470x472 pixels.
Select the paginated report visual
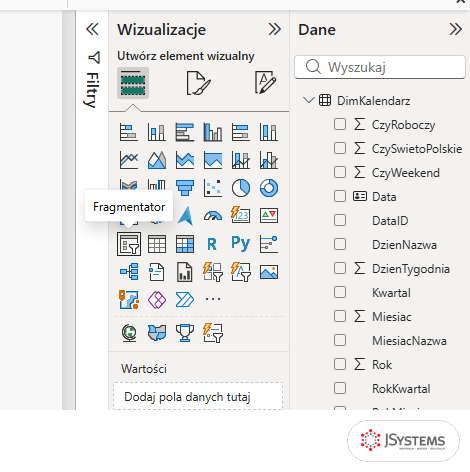pos(185,272)
